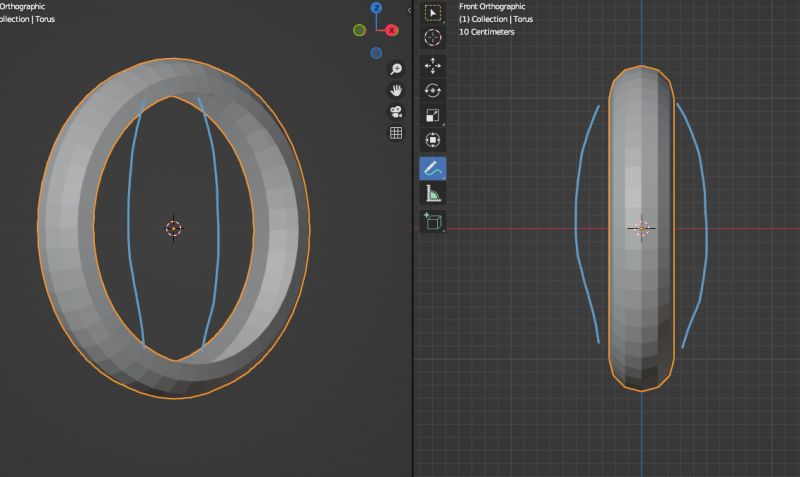This screenshot has width=800, height=477.
Task: Click the right blue annotation curve in Front view
Action: 706,224
